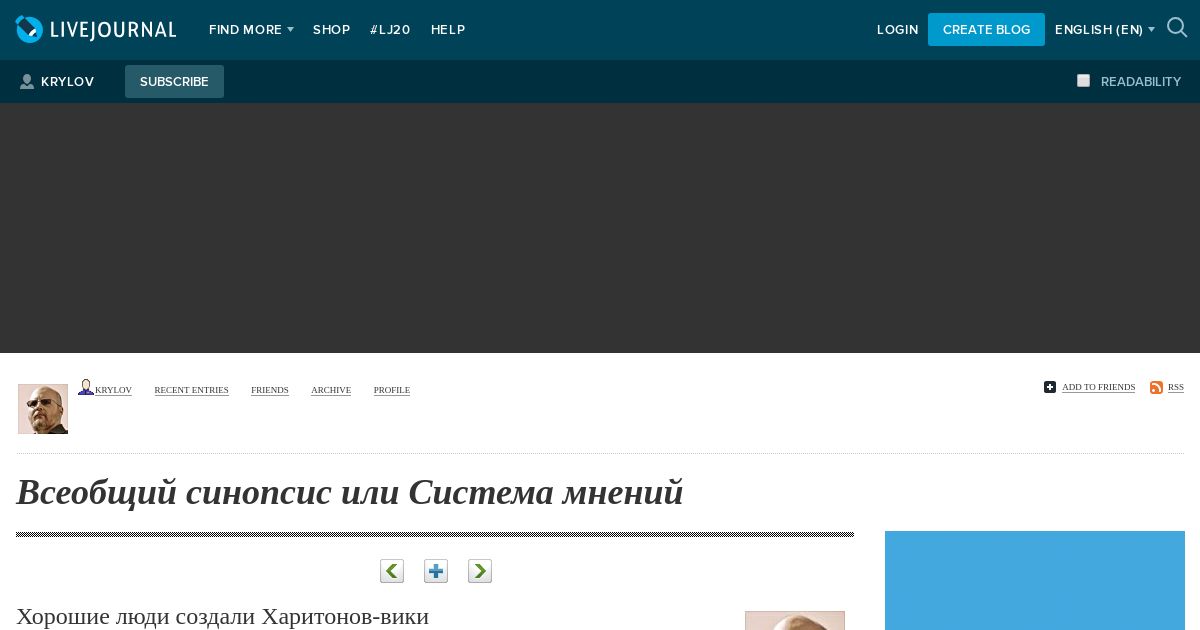The image size is (1200, 630).
Task: Click the post title "Хорошие люди создали Харитонов-вики"
Action: point(222,616)
